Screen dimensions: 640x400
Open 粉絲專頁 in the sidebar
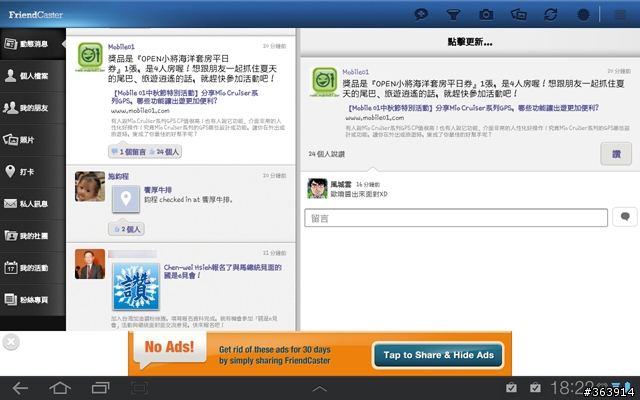pos(33,300)
